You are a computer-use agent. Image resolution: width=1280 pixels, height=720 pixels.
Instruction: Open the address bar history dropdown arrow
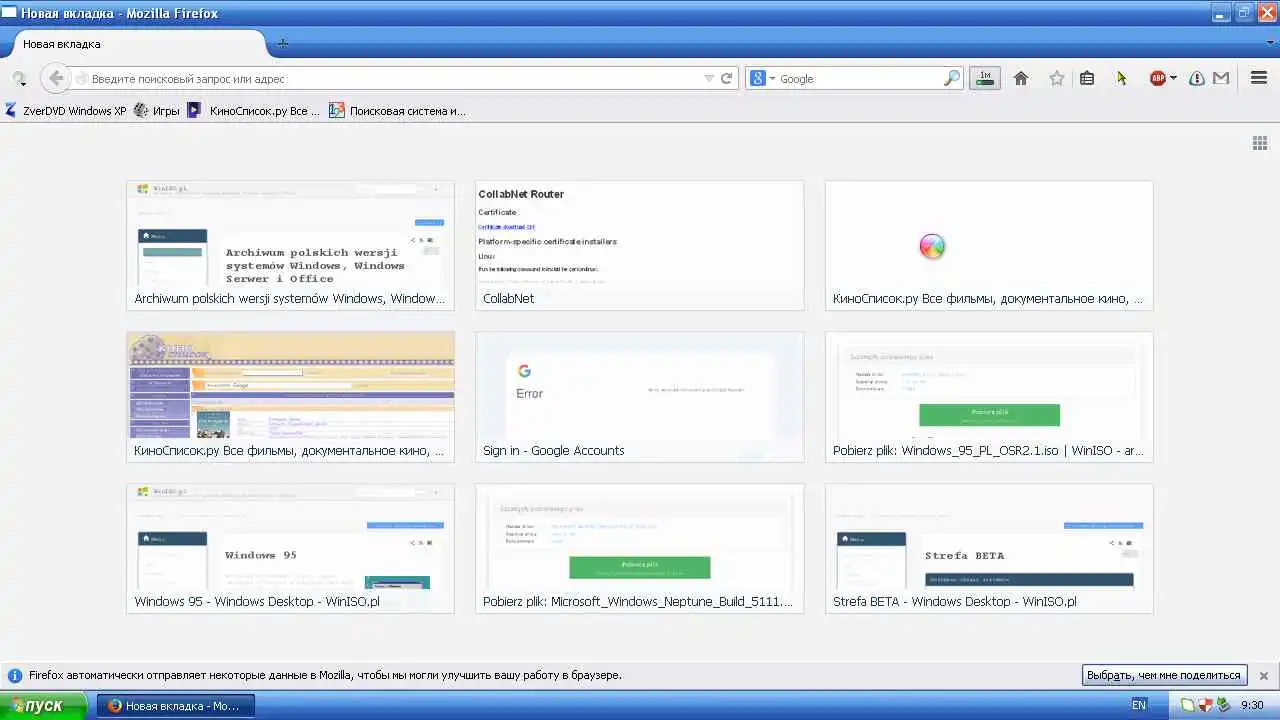click(x=709, y=78)
